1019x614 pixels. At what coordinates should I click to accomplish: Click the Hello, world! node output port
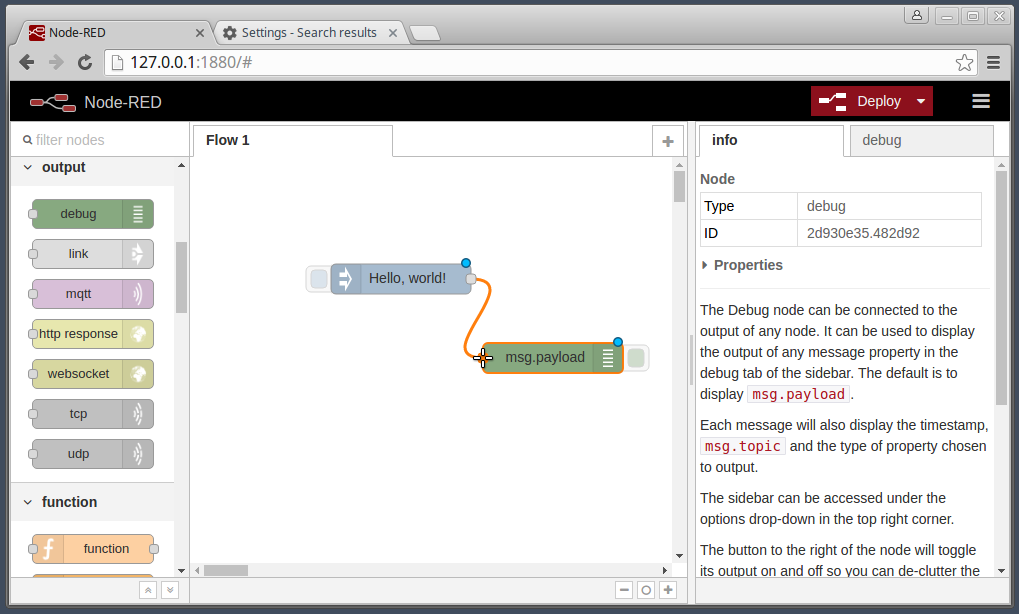[471, 279]
